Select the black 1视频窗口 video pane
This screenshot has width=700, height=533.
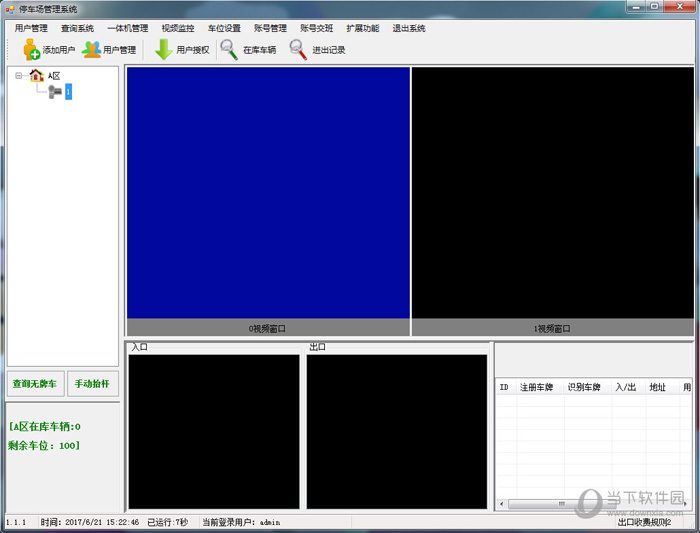553,192
